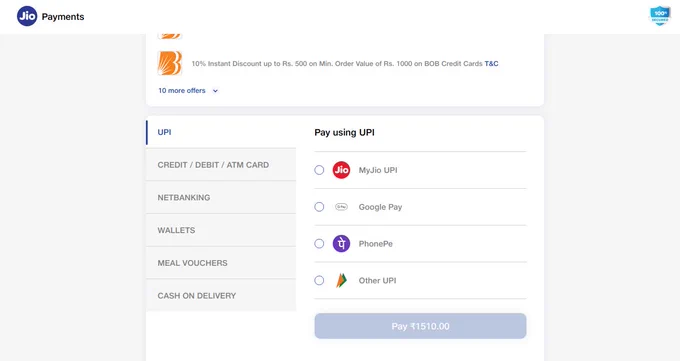Click the red MyJio UPI logo

tap(341, 170)
